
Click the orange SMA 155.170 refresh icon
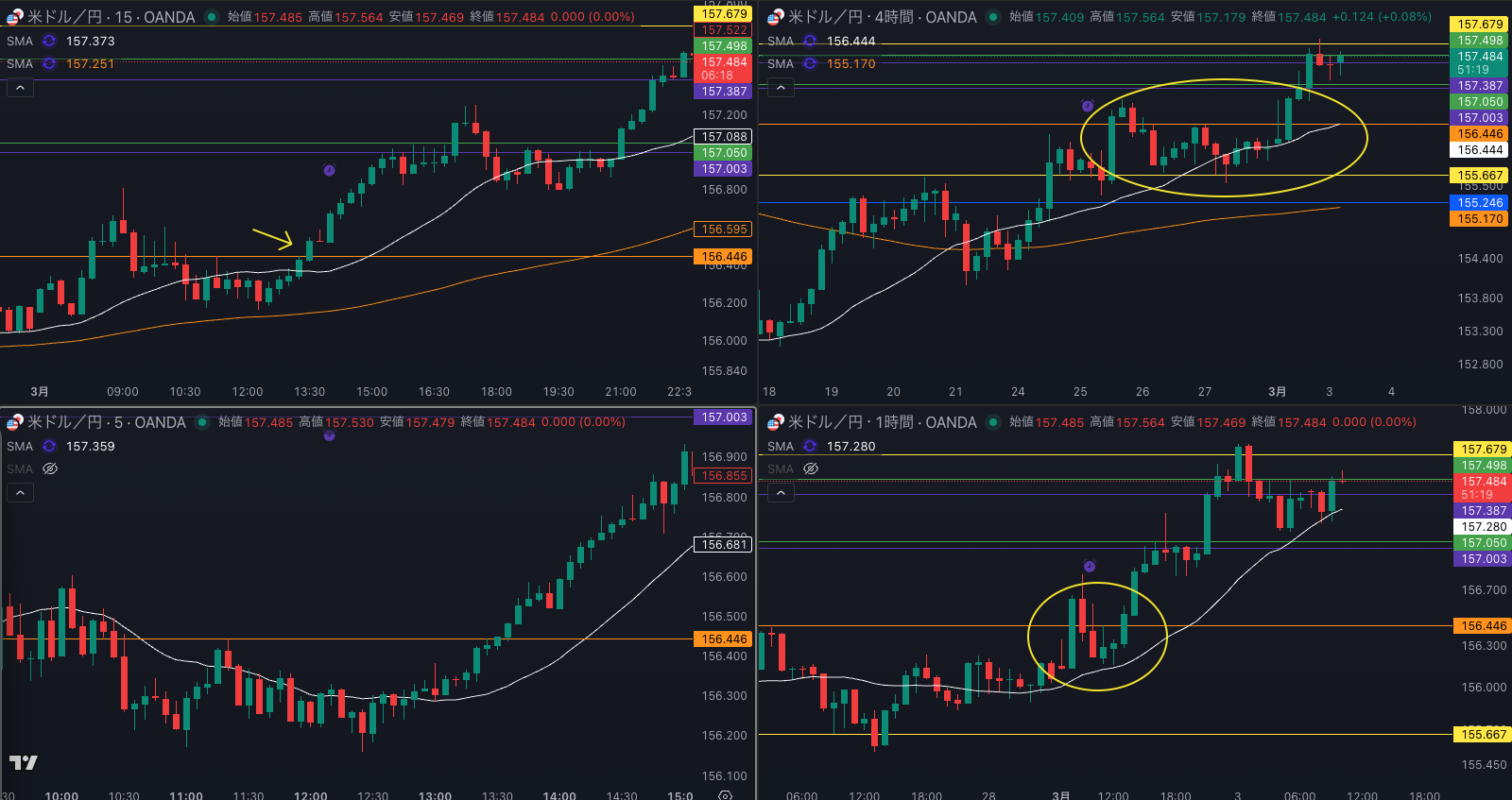810,64
